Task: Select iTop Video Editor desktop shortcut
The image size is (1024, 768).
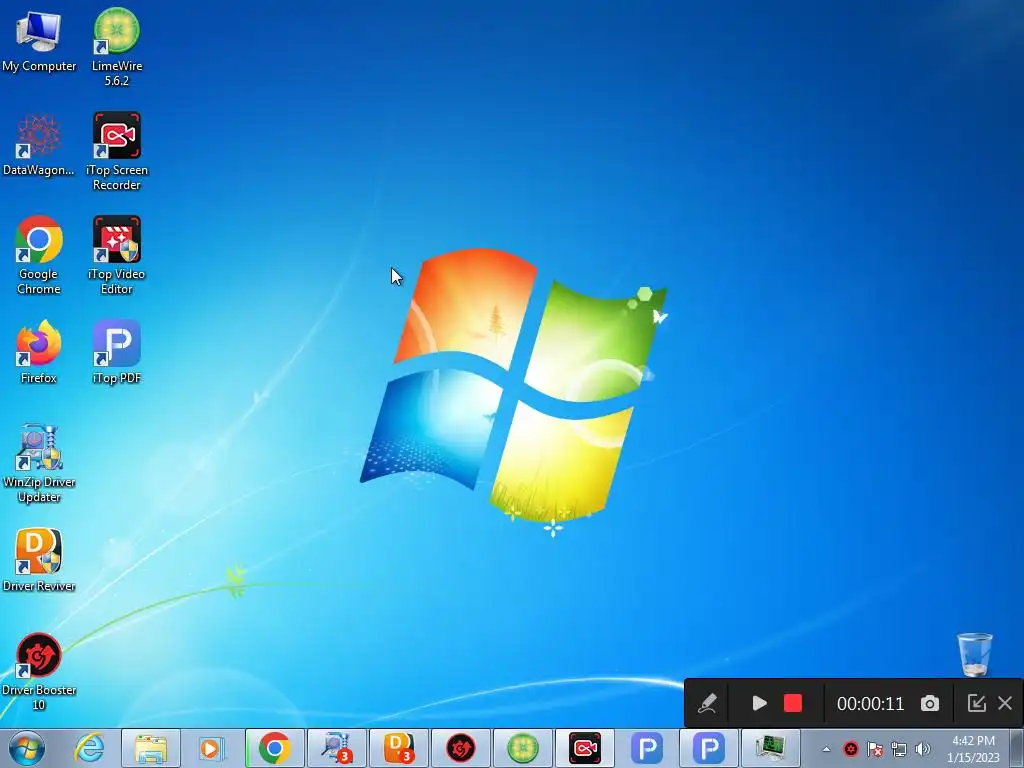Action: [117, 255]
